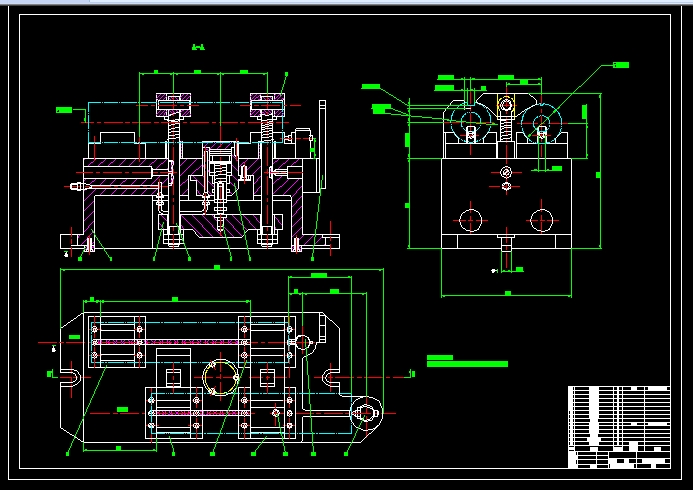Select the small center hole in side view
The height and width of the screenshot is (490, 693).
[x=506, y=174]
